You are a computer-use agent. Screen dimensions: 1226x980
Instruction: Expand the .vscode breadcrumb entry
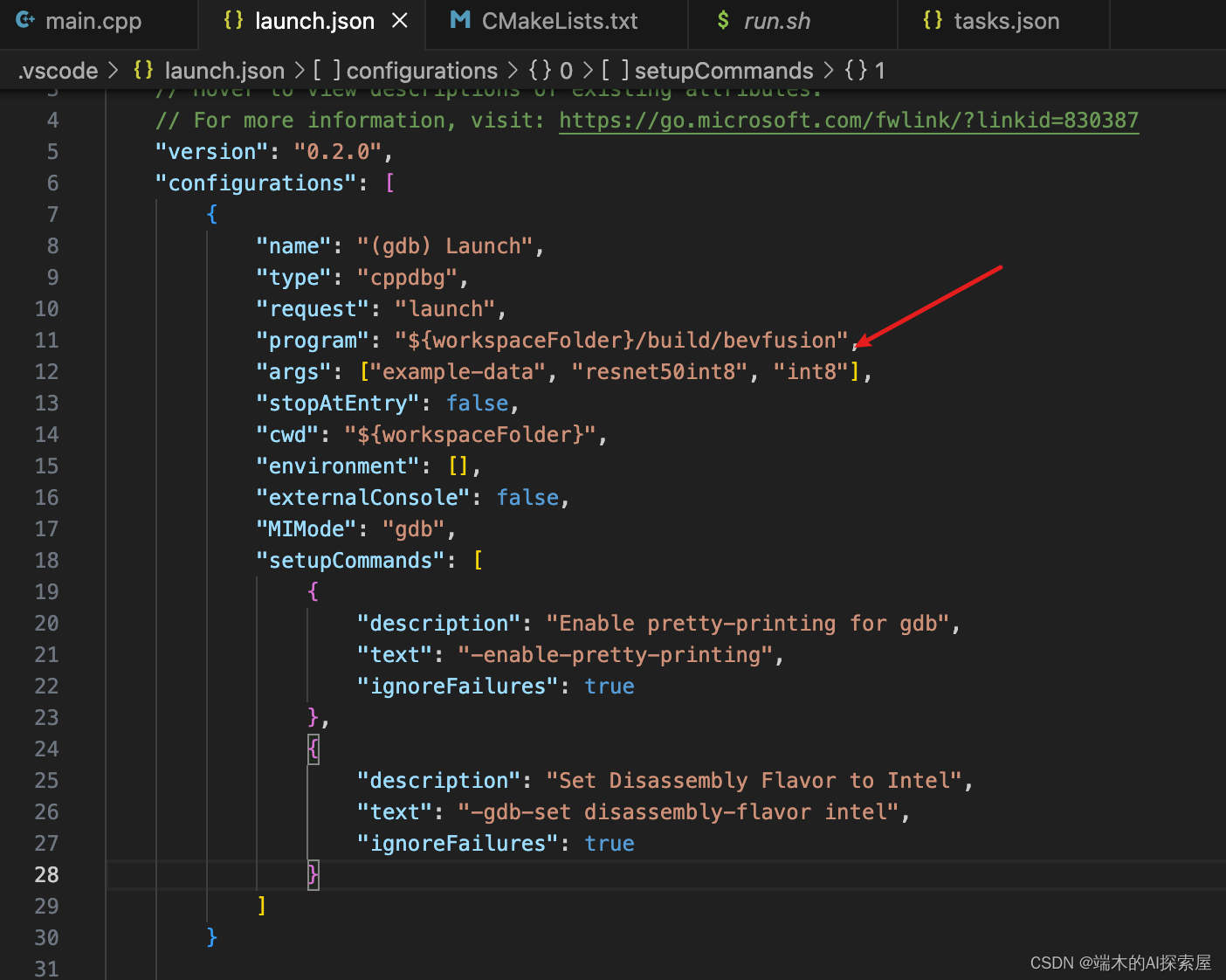[58, 70]
